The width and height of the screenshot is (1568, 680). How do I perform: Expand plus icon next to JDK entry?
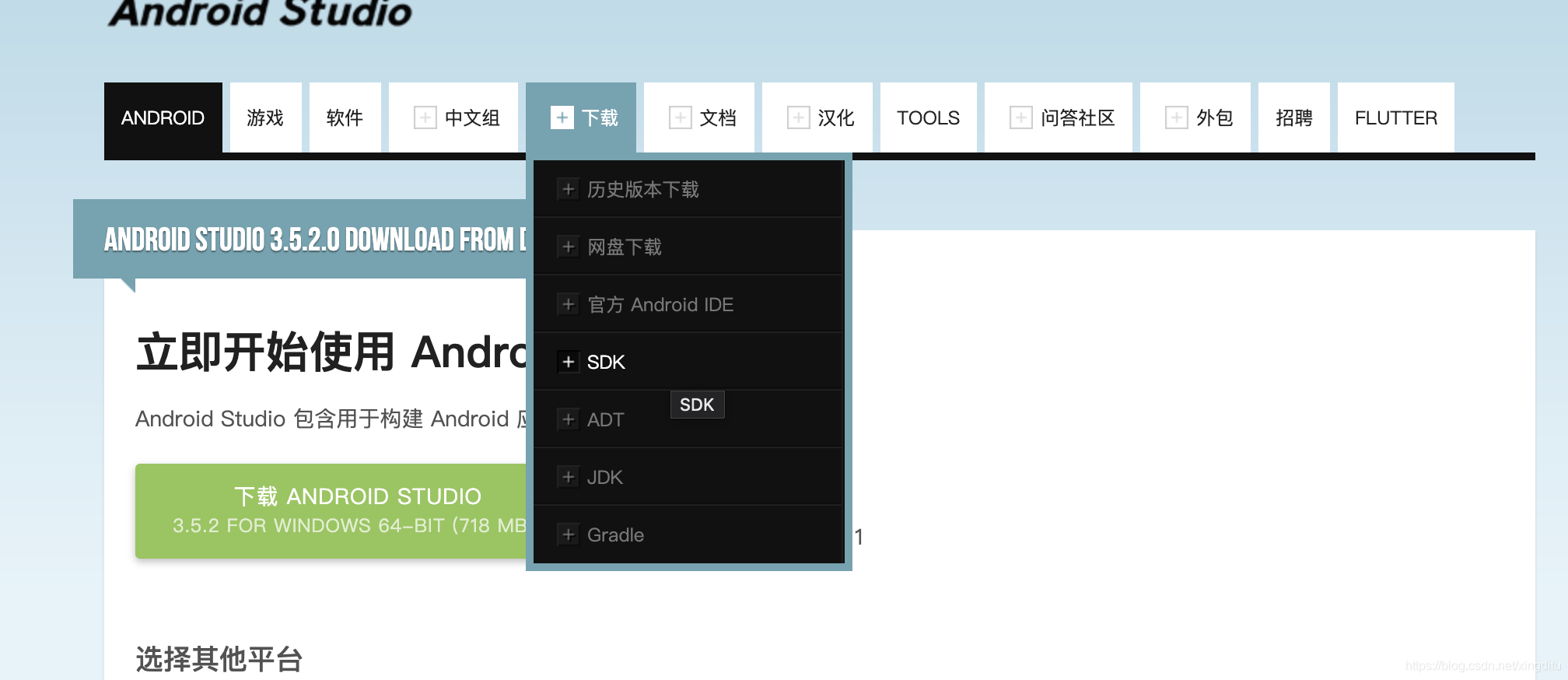[x=569, y=477]
